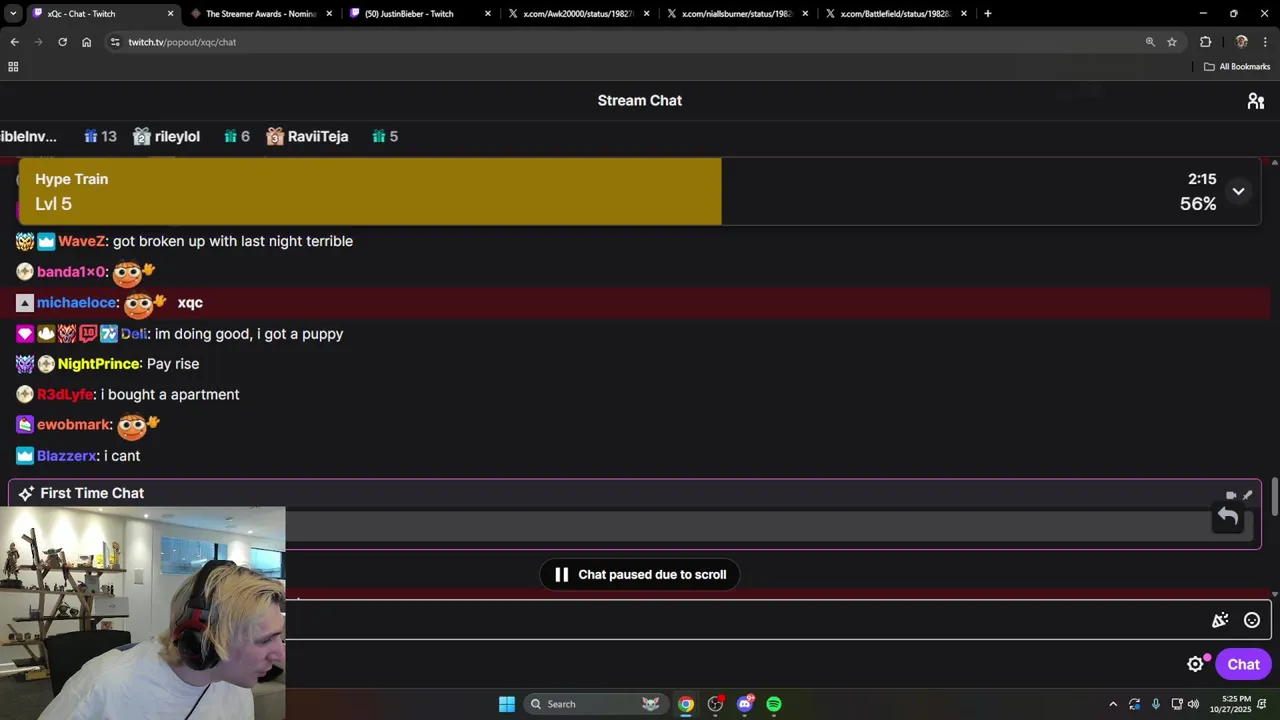Click the gift icon next to RaviiTeja's 5
The width and height of the screenshot is (1280, 720).
[379, 137]
